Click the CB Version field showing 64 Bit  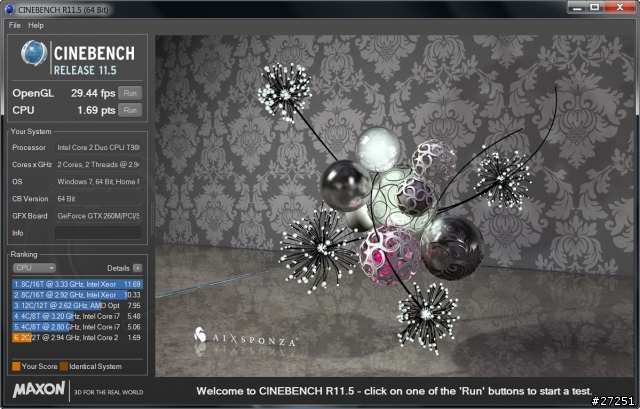pos(98,199)
